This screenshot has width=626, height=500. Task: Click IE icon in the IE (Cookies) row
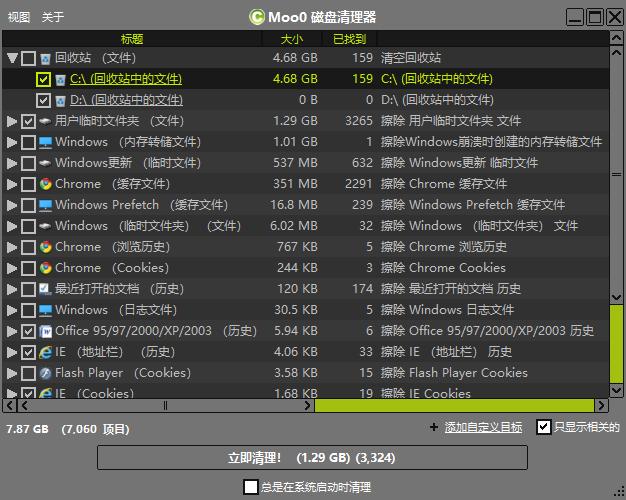click(x=46, y=393)
